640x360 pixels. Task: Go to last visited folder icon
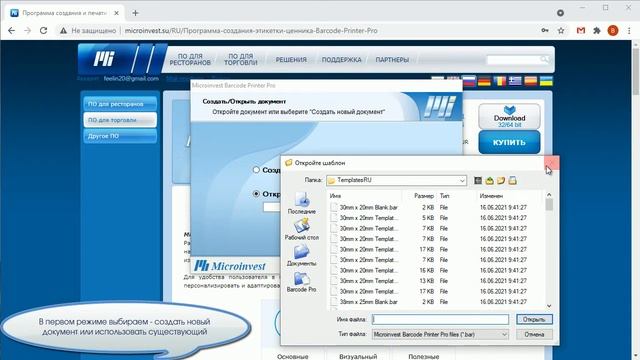[478, 180]
